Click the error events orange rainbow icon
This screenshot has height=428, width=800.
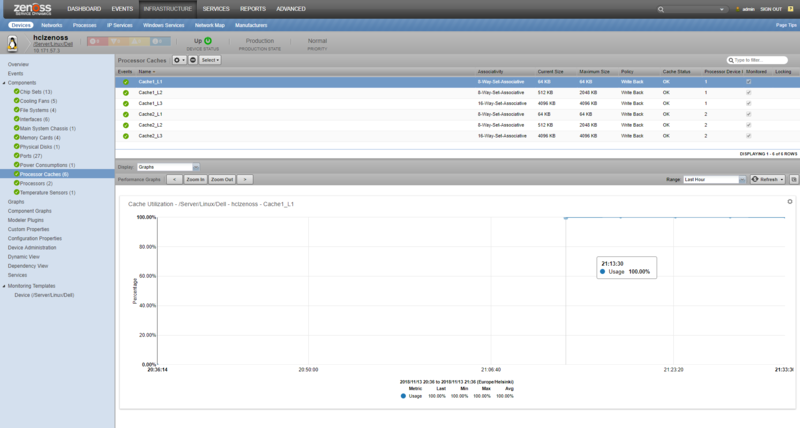[116, 41]
